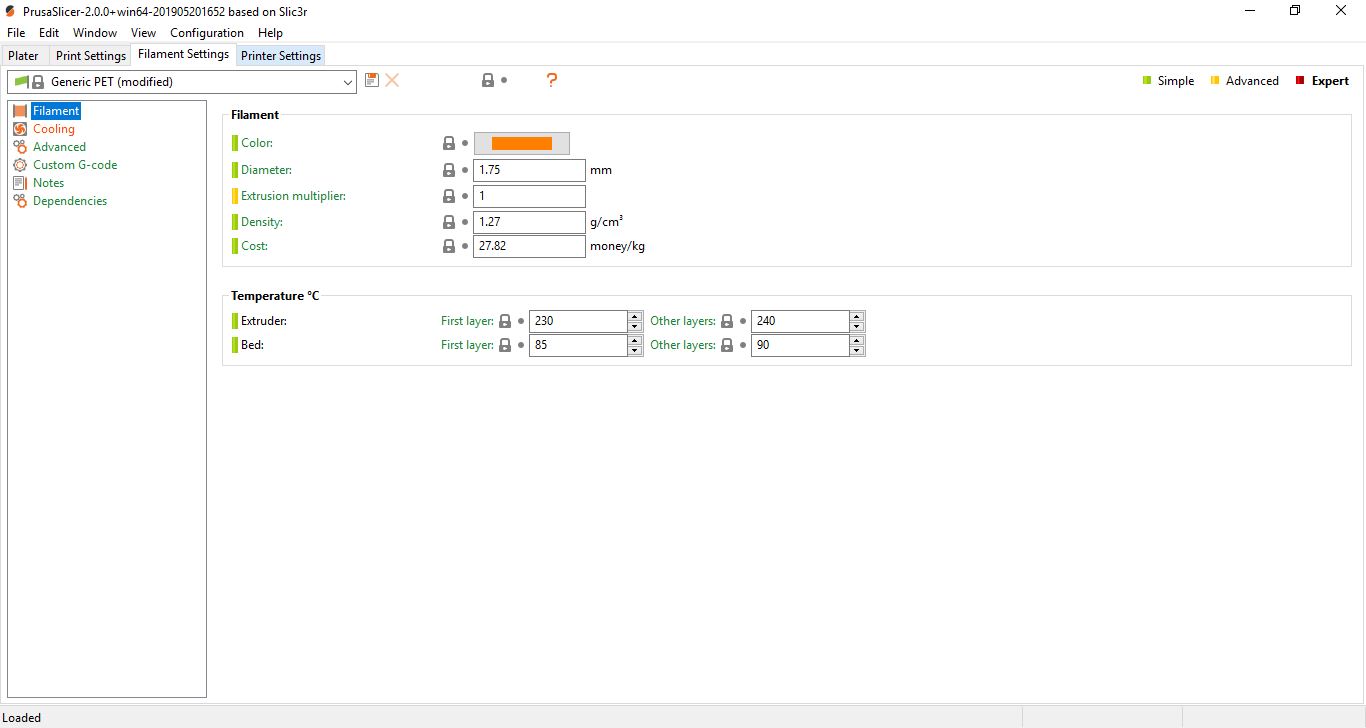The width and height of the screenshot is (1366, 728).
Task: Increase Extruder Other layers temperature with up arrow
Action: tap(857, 316)
